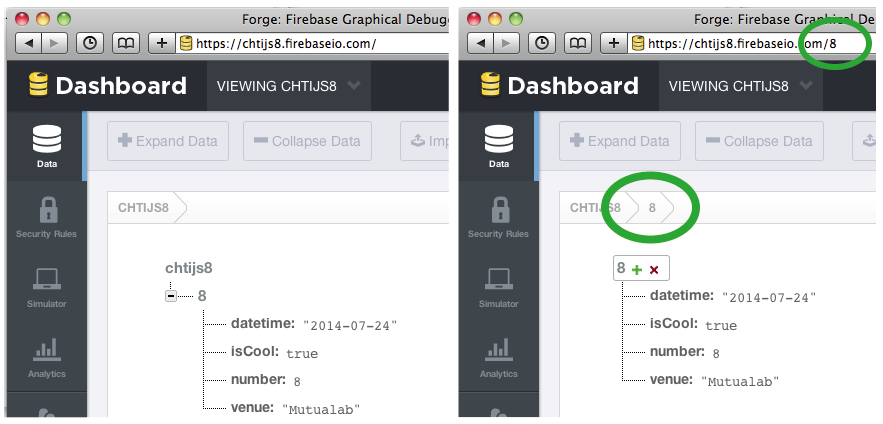Open Security Rules in right window sidebar
The image size is (883, 424).
(x=499, y=216)
